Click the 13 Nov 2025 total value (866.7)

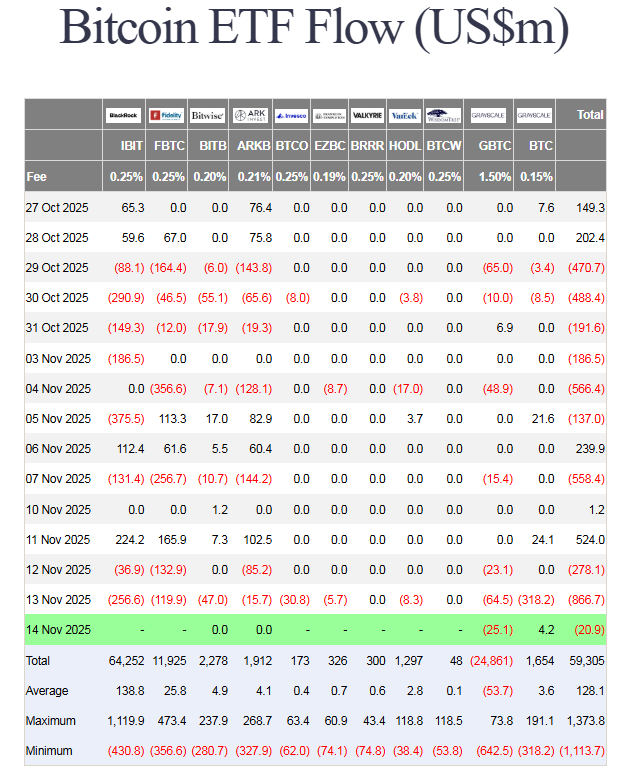[x=585, y=600]
